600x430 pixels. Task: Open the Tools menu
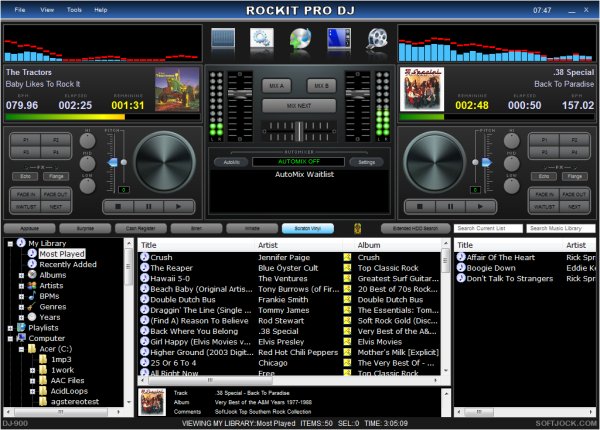(x=74, y=10)
